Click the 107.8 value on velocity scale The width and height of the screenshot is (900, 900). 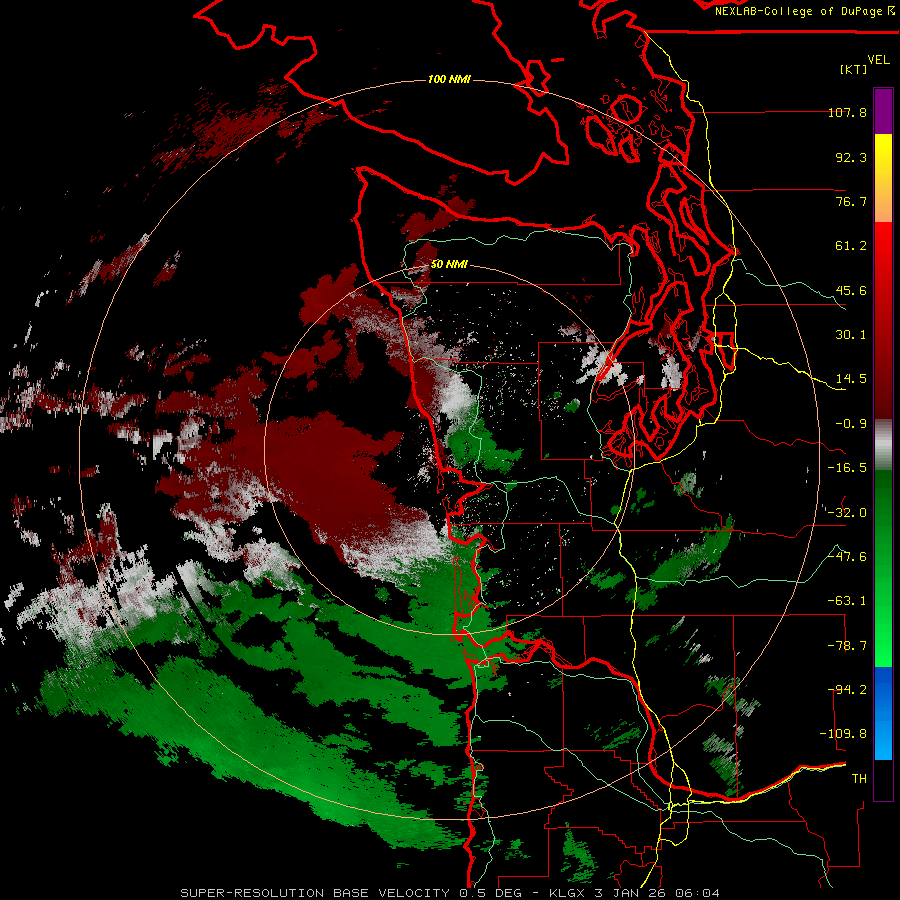[847, 112]
